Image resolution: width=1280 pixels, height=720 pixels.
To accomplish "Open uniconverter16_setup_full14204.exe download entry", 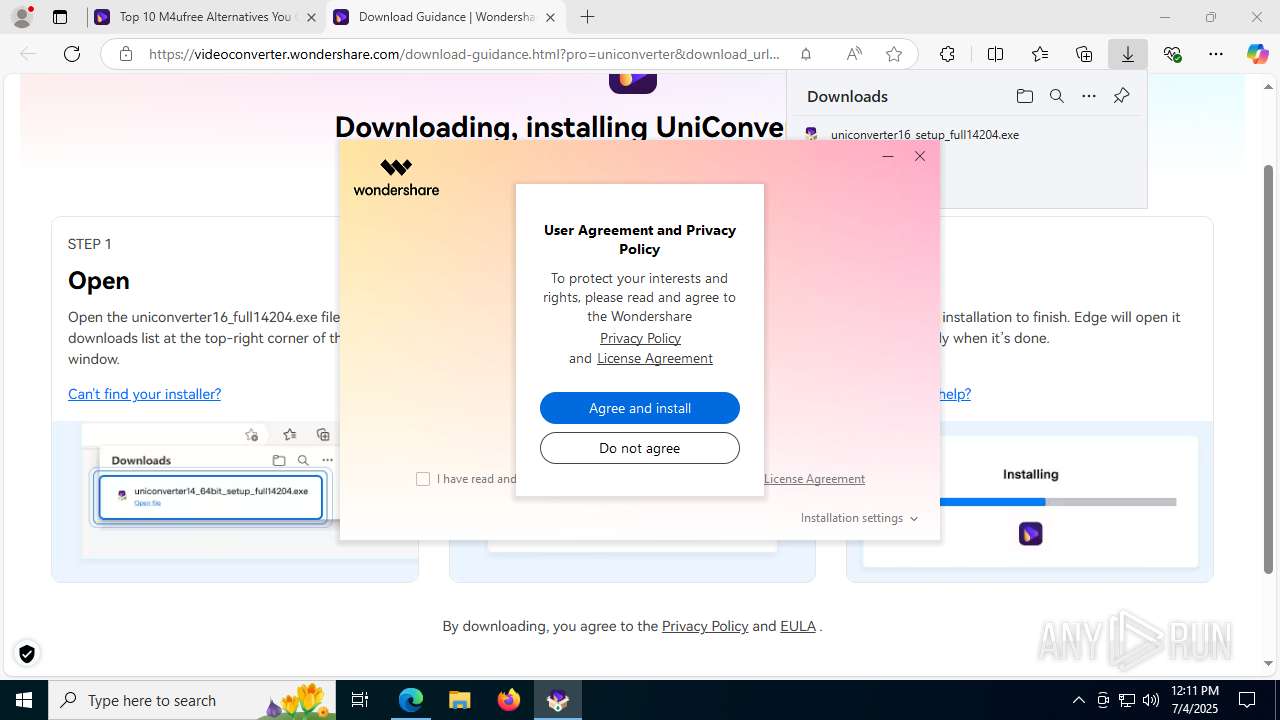I will [x=924, y=134].
